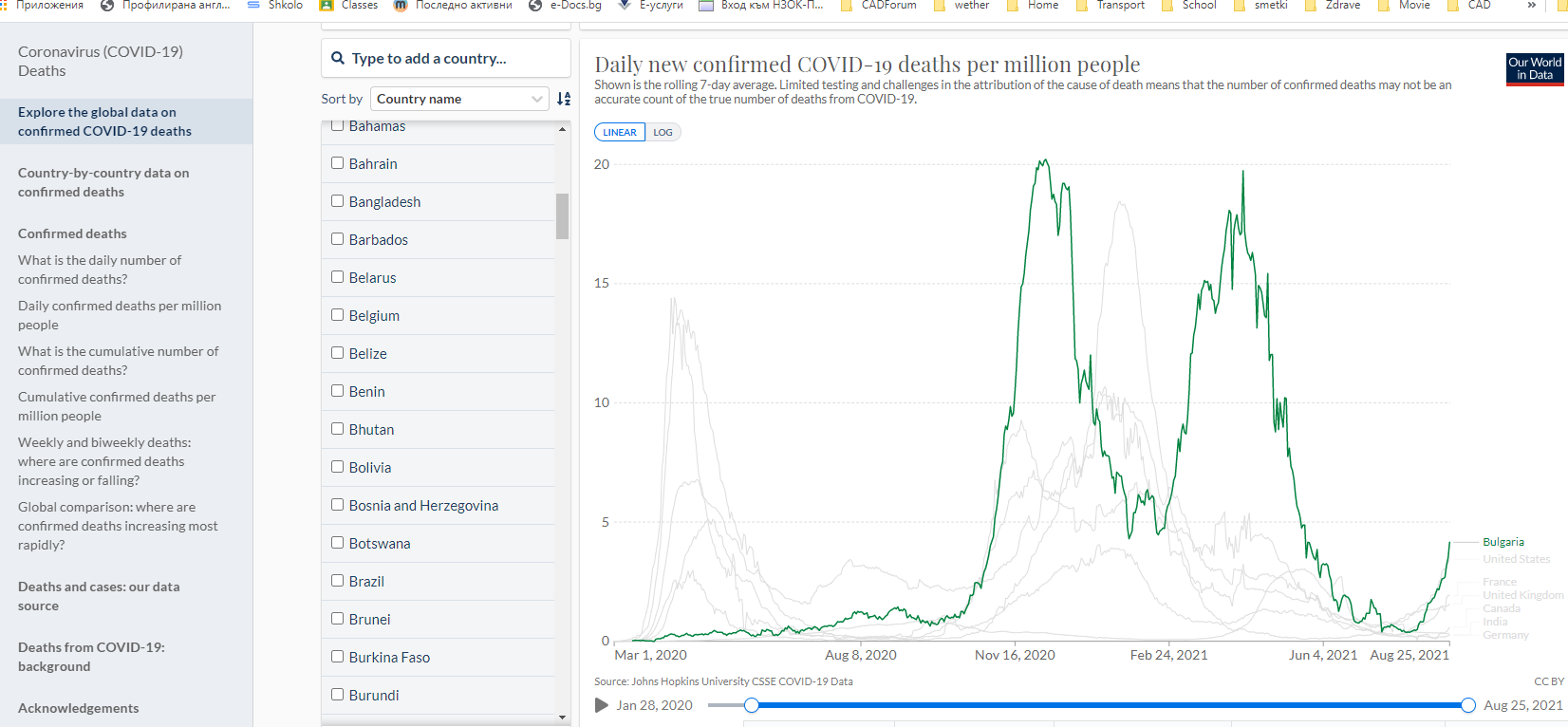Enable the Brazil country checkbox
This screenshot has width=1568, height=727.
[x=337, y=581]
